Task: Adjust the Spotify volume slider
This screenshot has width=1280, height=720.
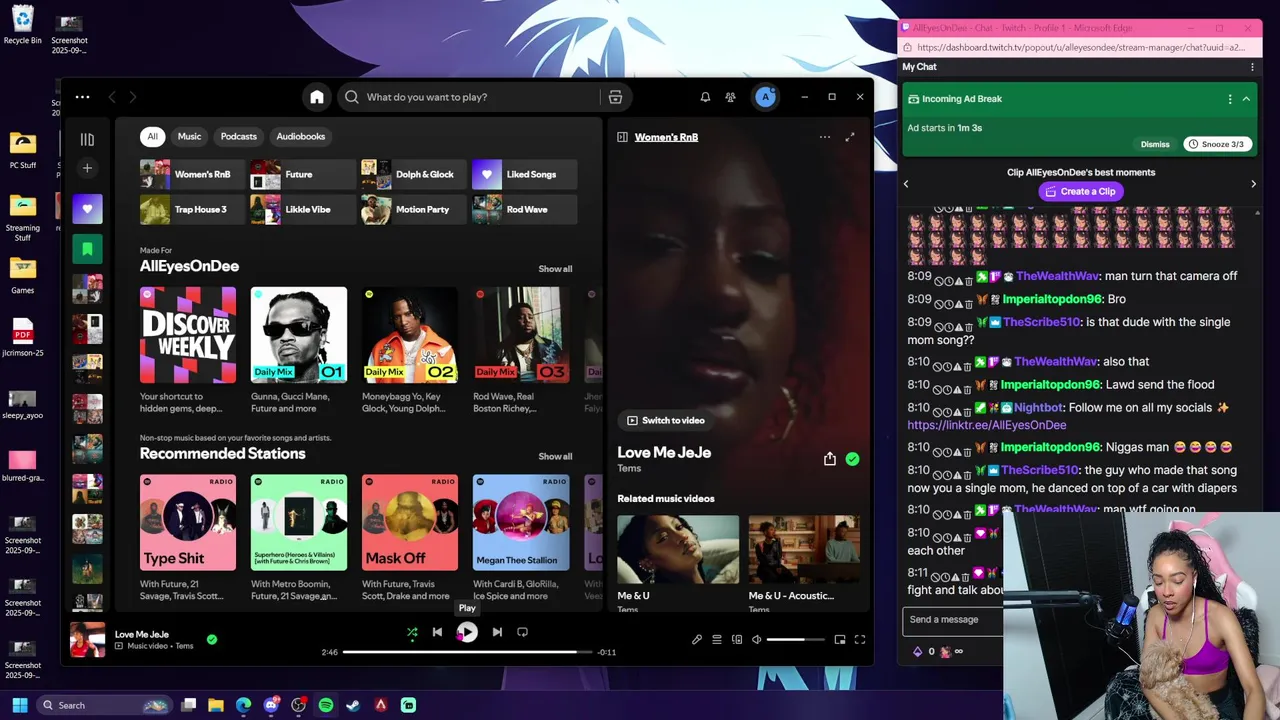Action: pos(796,639)
